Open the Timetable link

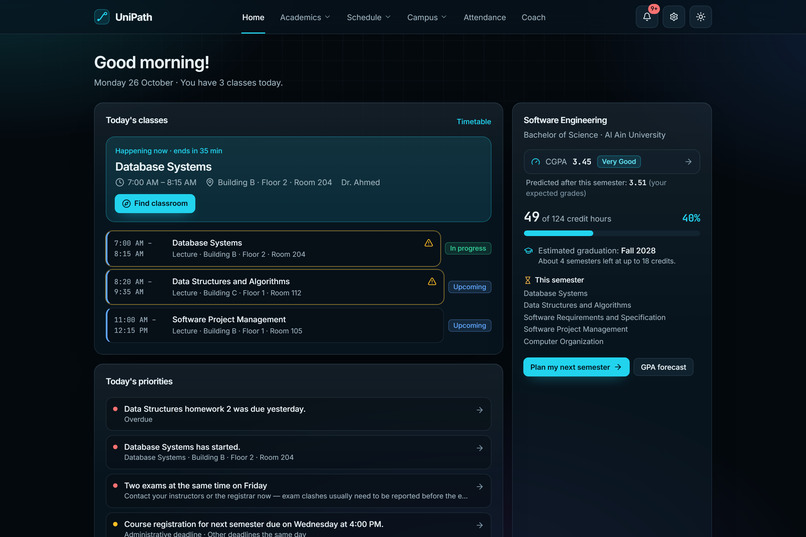[x=473, y=122]
